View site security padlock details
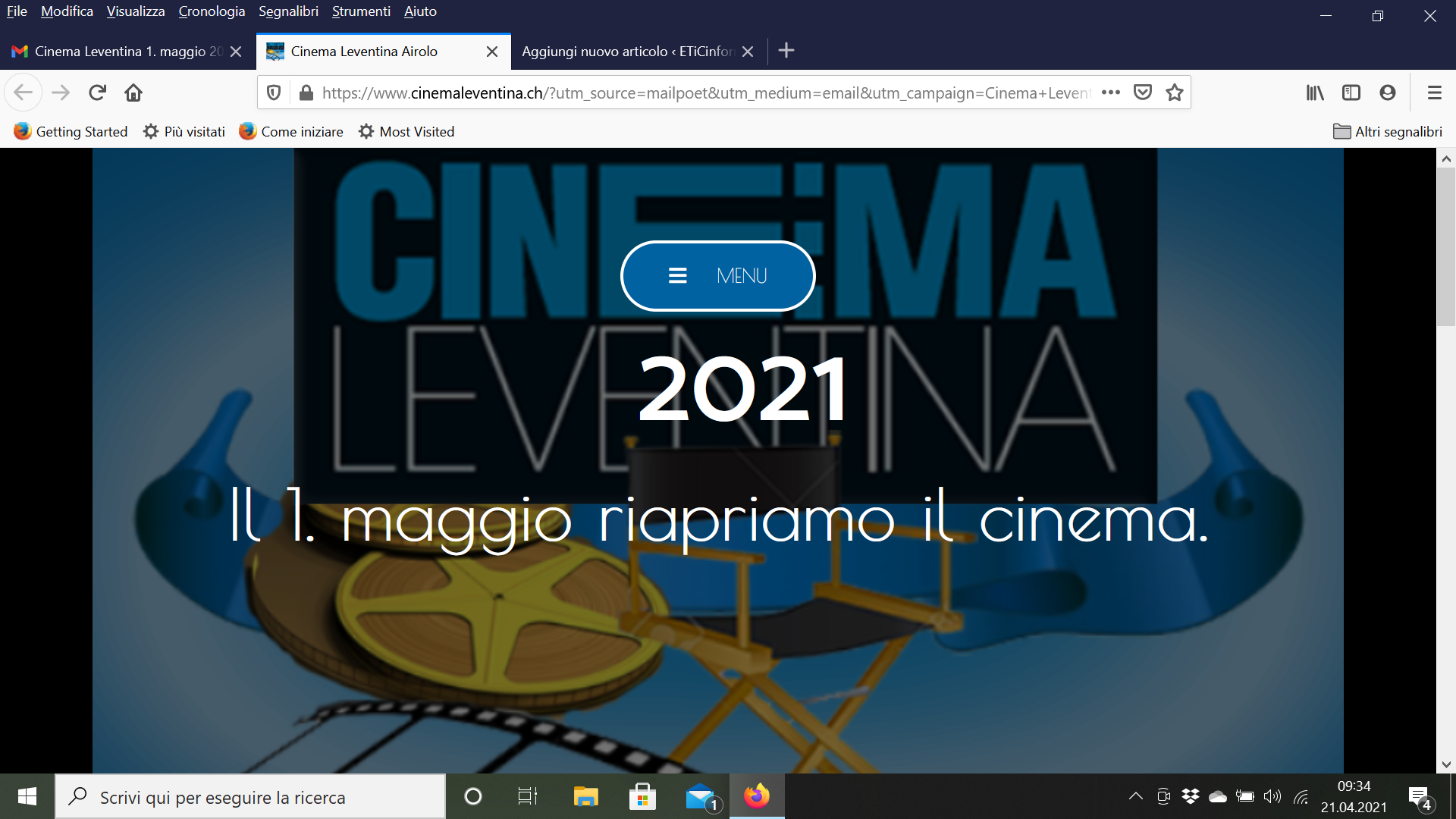This screenshot has height=819, width=1456. coord(306,93)
